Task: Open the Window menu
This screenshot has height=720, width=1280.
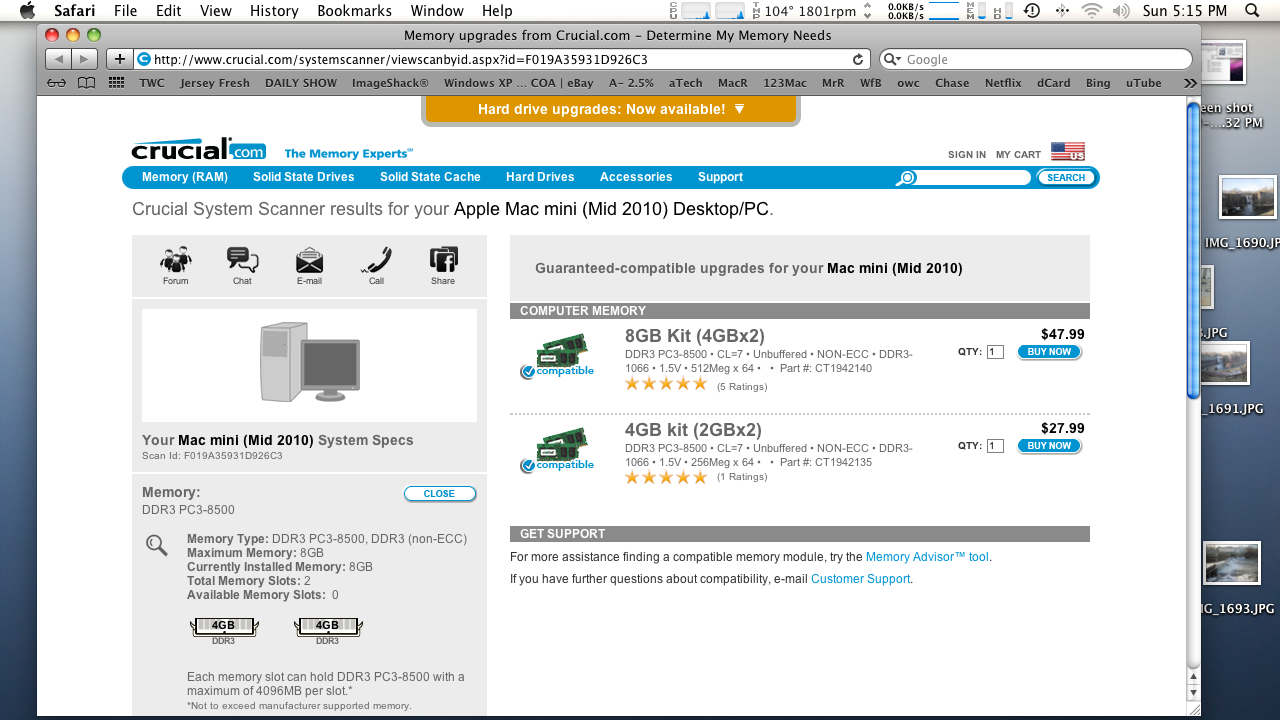Action: tap(437, 11)
